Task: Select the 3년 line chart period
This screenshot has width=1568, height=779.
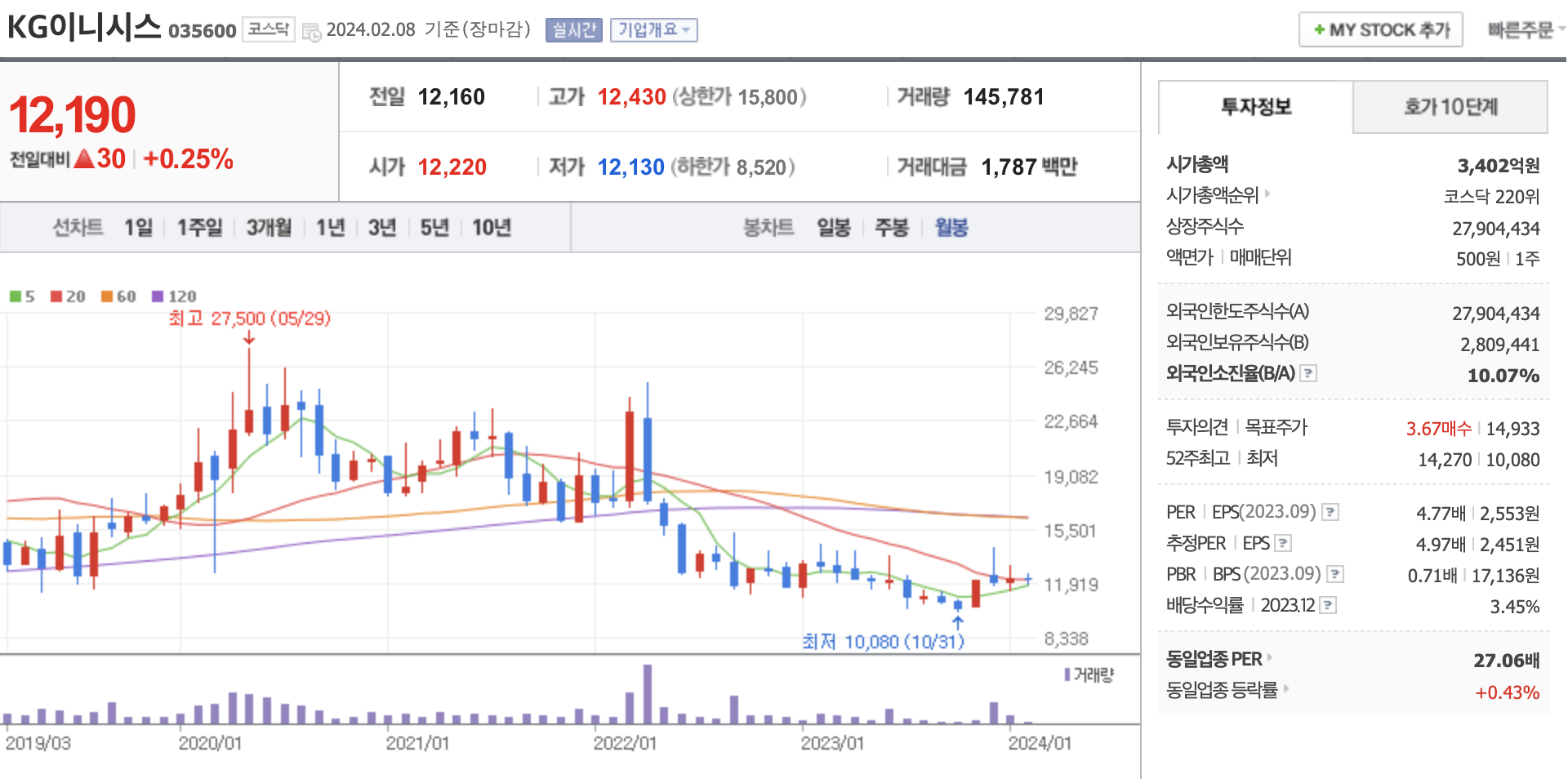Action: tap(381, 227)
